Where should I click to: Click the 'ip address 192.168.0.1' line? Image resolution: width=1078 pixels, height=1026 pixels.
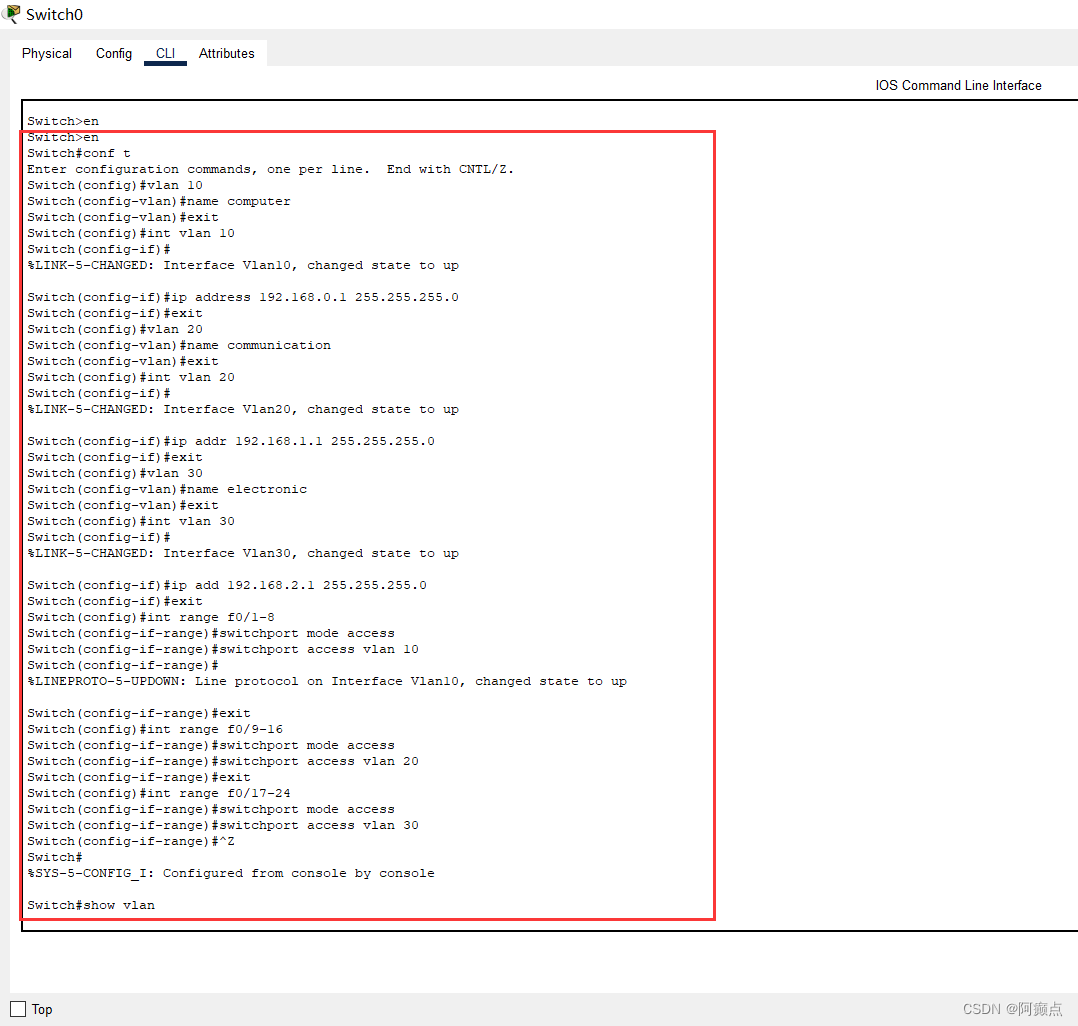click(243, 297)
